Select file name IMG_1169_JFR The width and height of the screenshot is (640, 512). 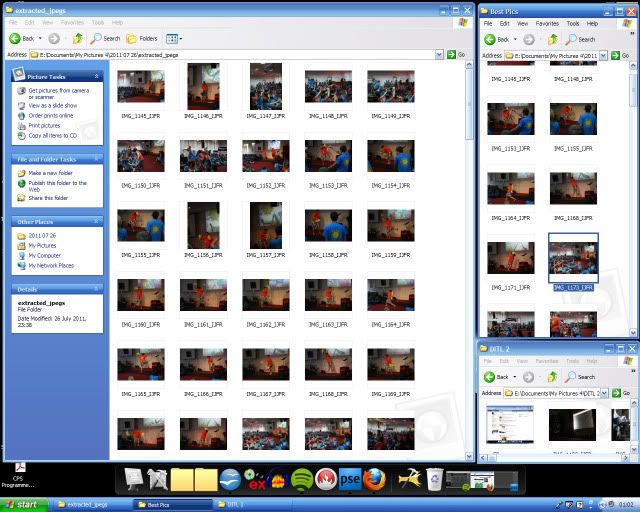391,394
